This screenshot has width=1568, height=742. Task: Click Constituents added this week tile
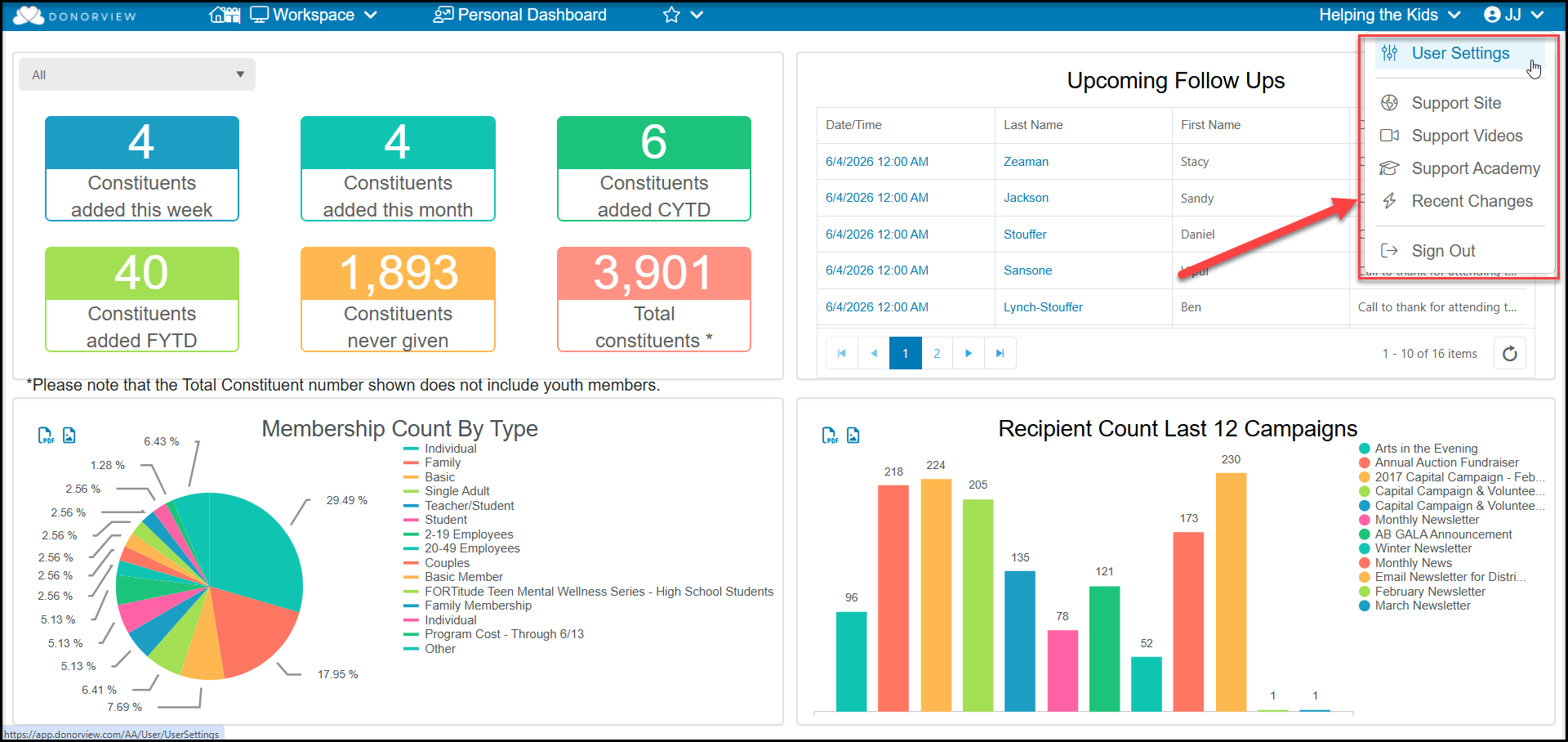142,168
